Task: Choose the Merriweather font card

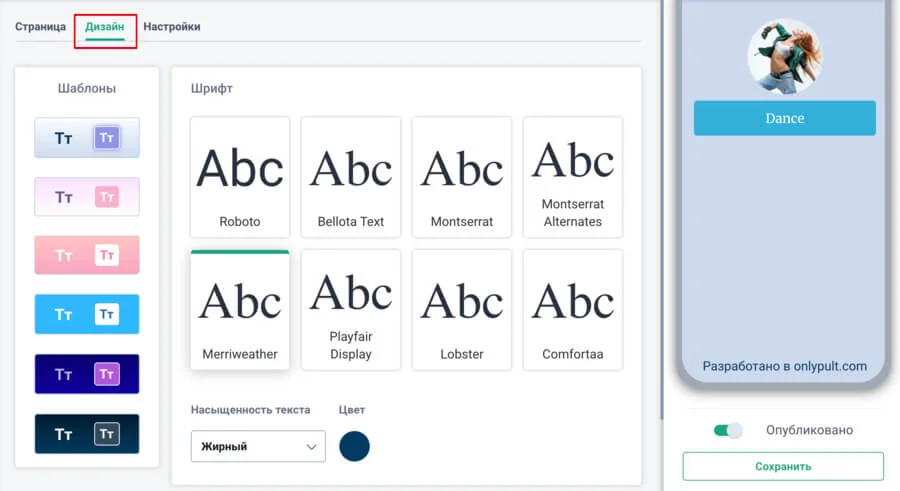Action: 239,310
